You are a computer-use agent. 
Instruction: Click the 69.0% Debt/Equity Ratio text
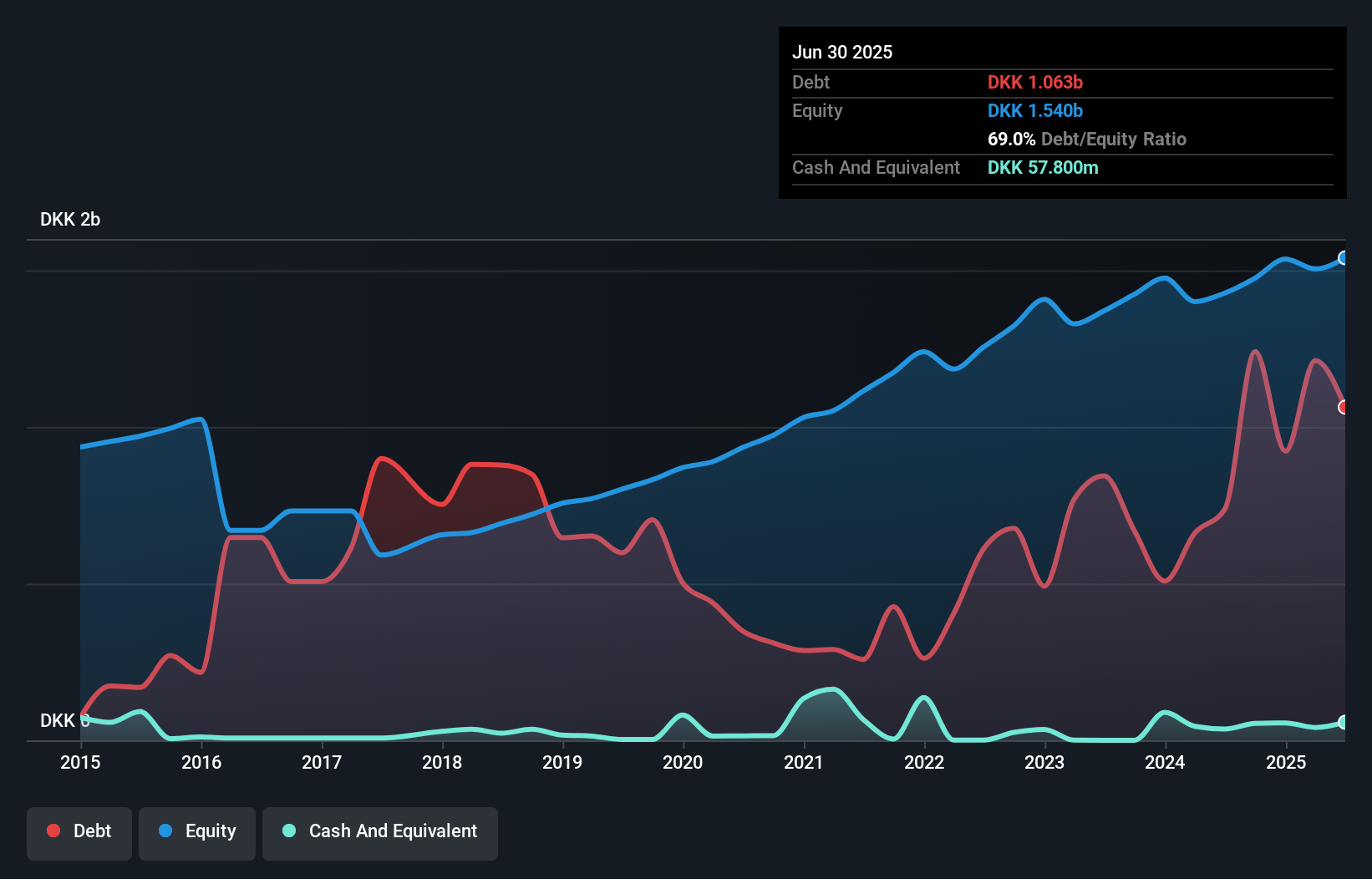coord(1086,140)
